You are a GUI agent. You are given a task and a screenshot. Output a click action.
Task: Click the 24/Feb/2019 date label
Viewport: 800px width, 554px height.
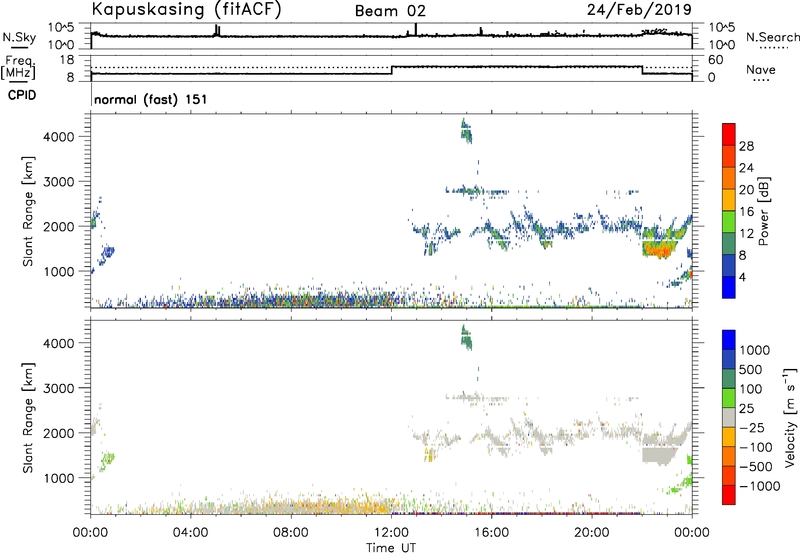tap(639, 9)
